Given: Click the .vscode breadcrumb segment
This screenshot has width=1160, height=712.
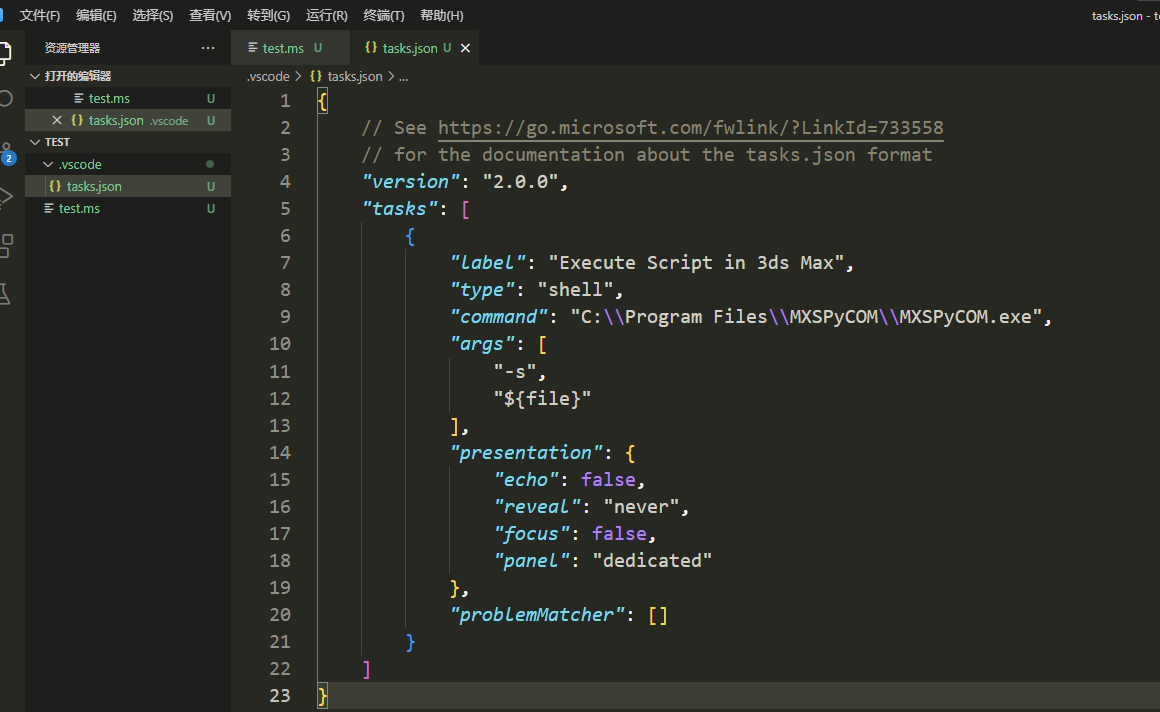Looking at the screenshot, I should tap(268, 76).
